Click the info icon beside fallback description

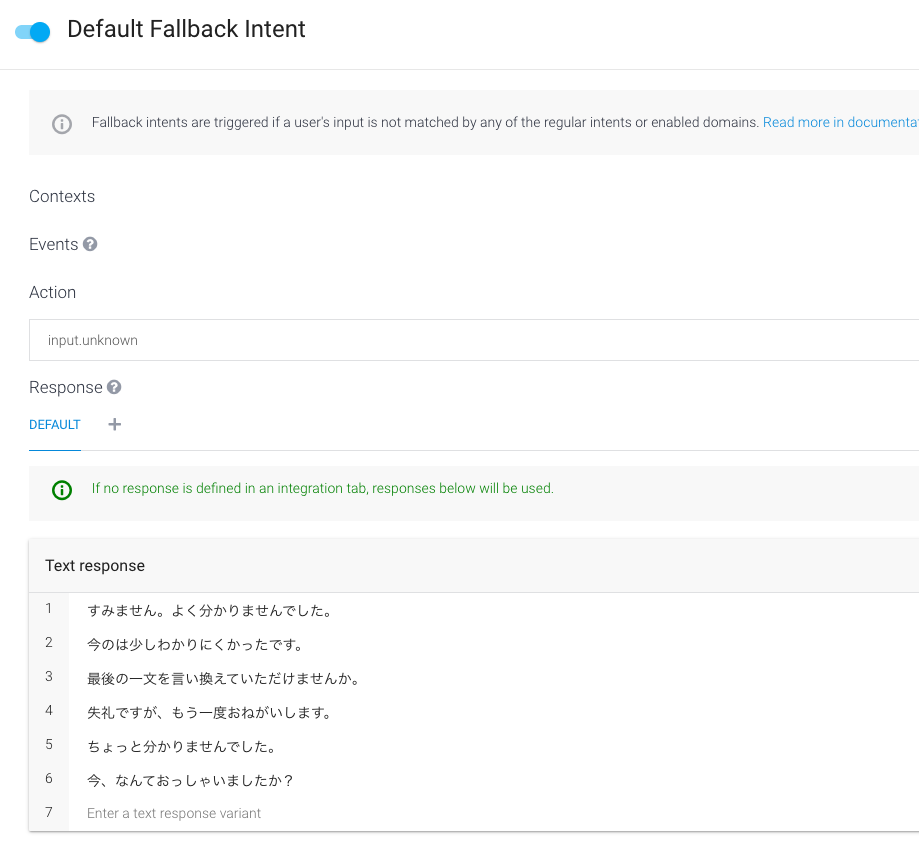tap(62, 123)
